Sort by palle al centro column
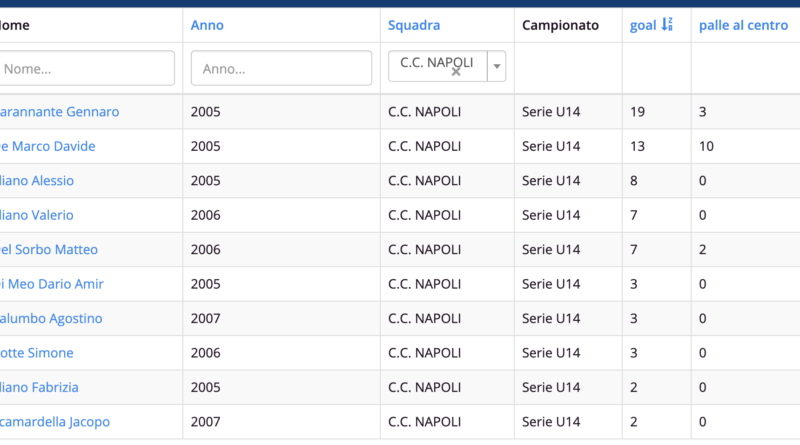The width and height of the screenshot is (800, 445). [x=743, y=25]
